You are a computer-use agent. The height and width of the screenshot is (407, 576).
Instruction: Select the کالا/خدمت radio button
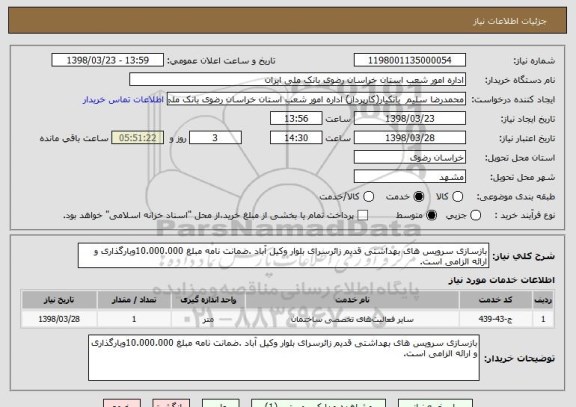368,197
